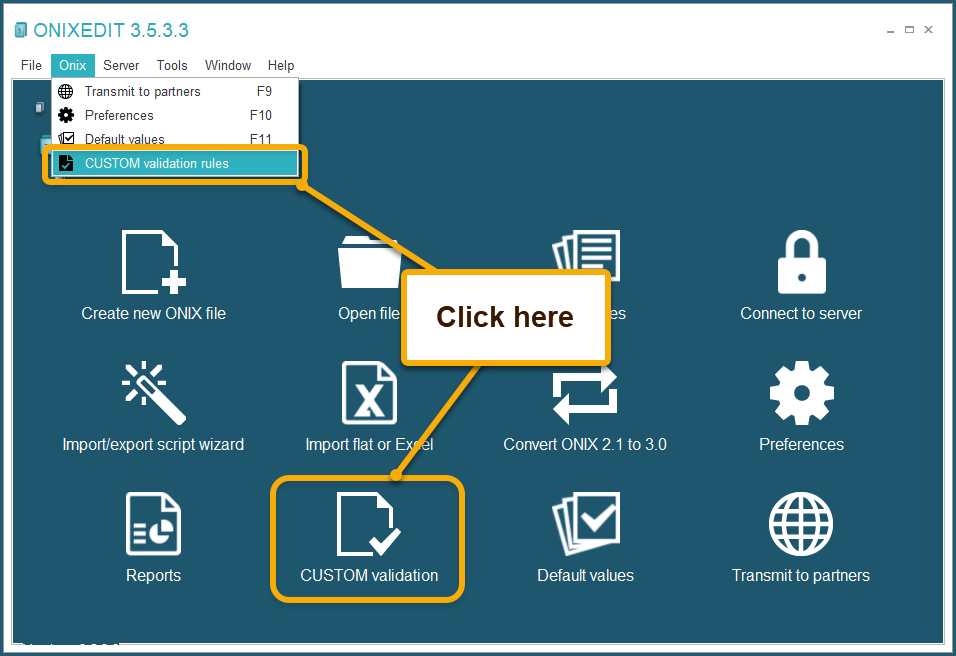This screenshot has width=956, height=656.
Task: Pick Default values F11 from Onix menu
Action: tap(175, 139)
